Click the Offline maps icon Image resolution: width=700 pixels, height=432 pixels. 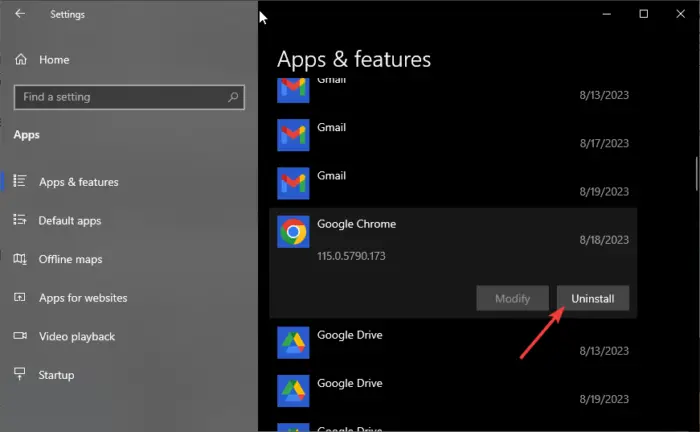coord(20,258)
